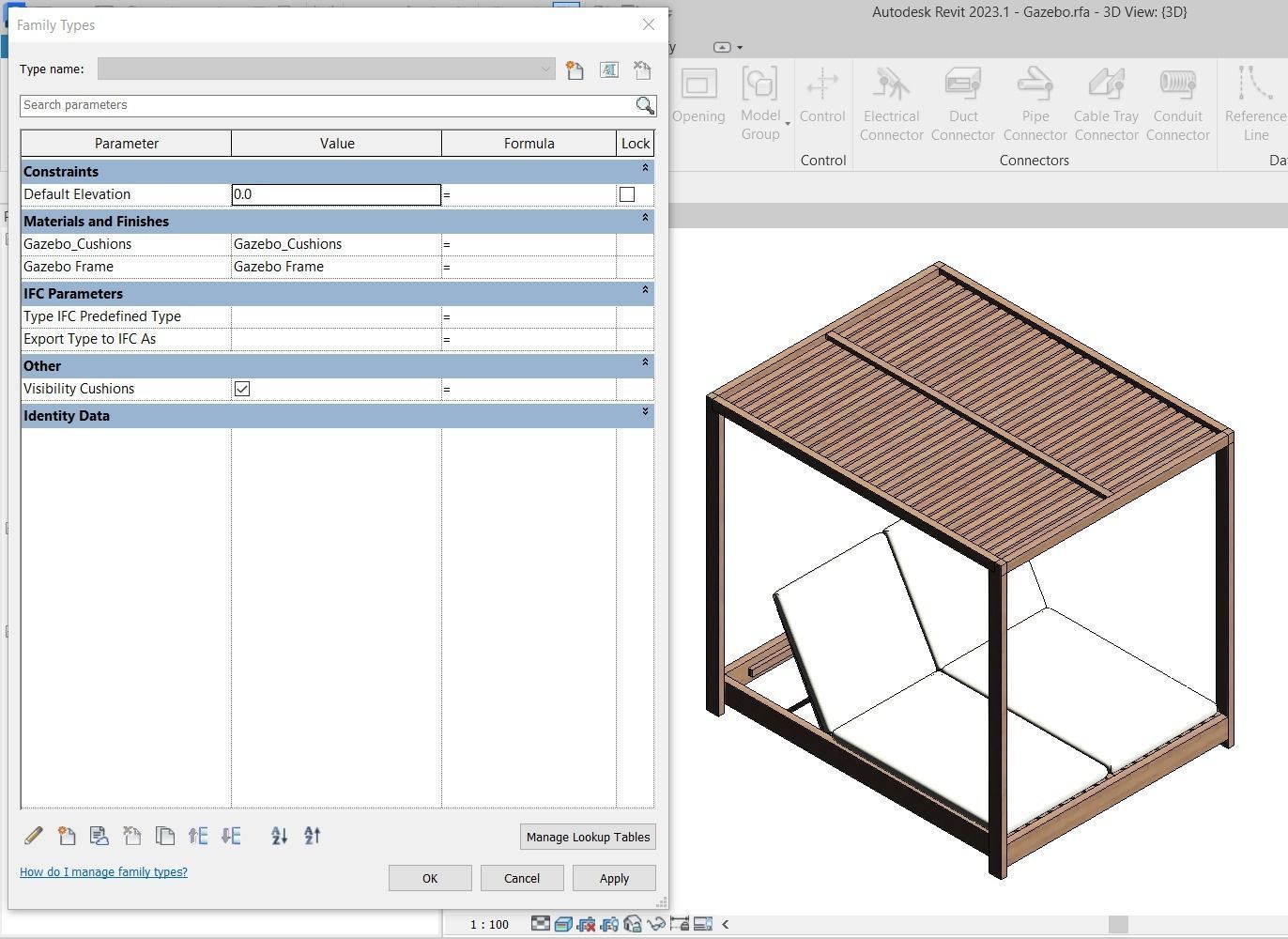Click the Reference Line tool
The image size is (1288, 939).
[x=1256, y=104]
